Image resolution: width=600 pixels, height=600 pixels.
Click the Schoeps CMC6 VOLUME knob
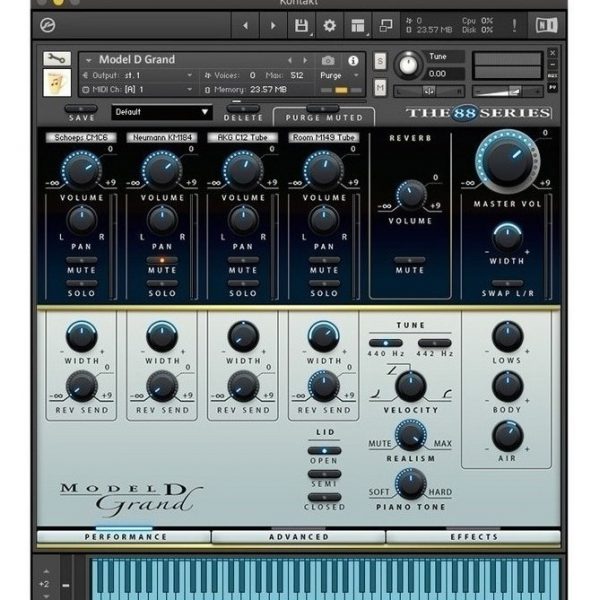tap(82, 170)
